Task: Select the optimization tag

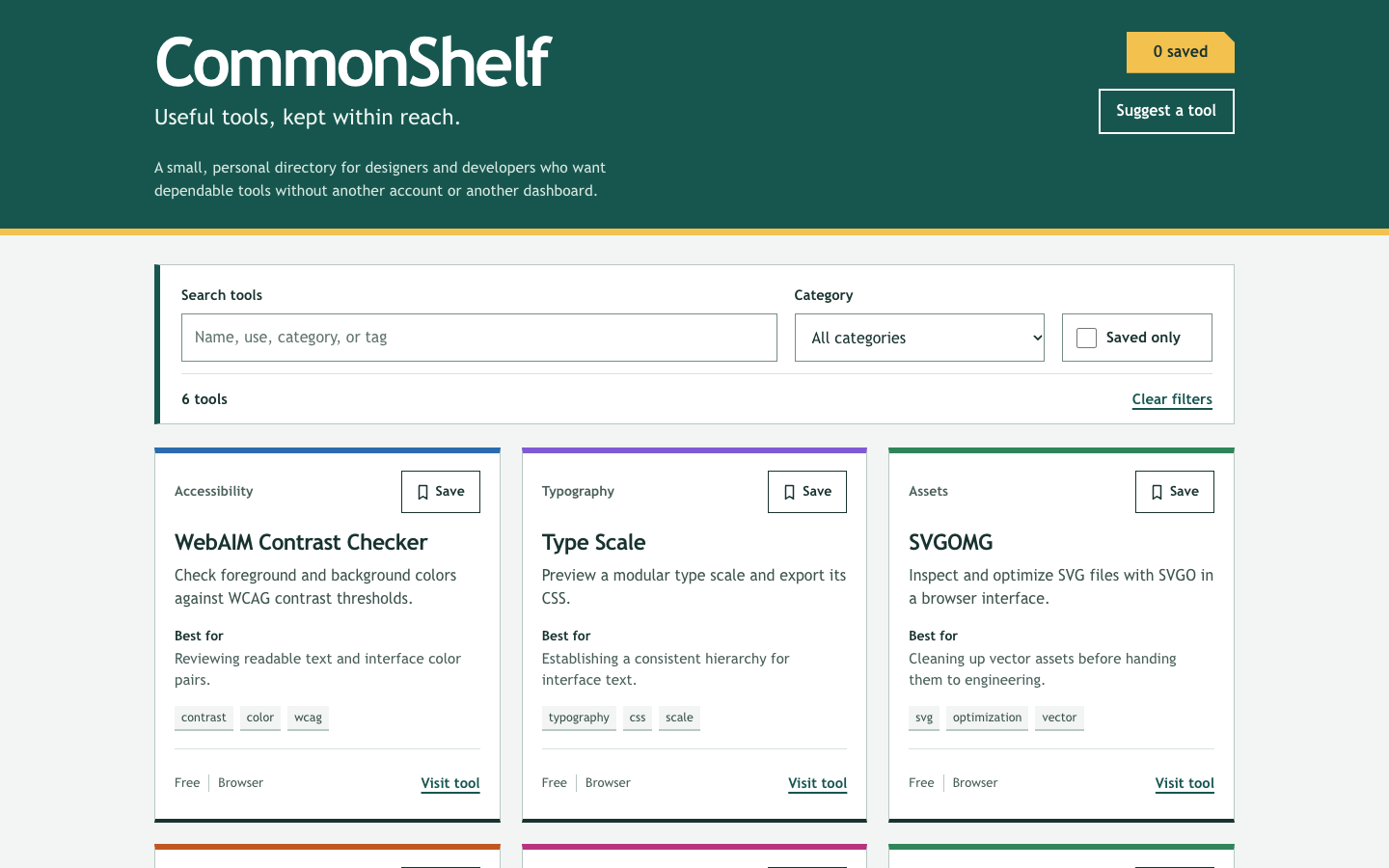Action: [x=987, y=718]
